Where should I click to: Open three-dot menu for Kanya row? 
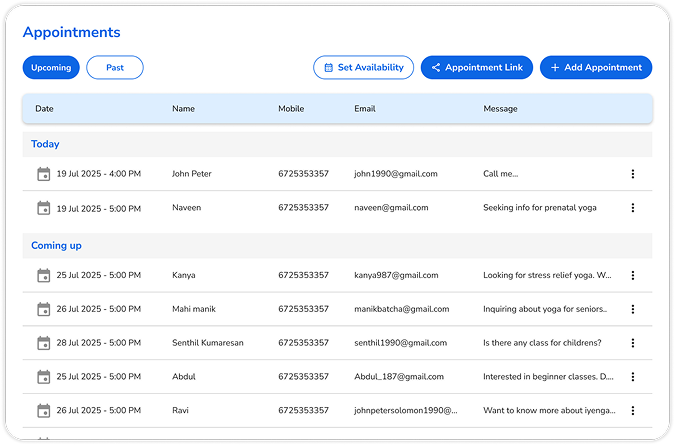[x=632, y=275]
